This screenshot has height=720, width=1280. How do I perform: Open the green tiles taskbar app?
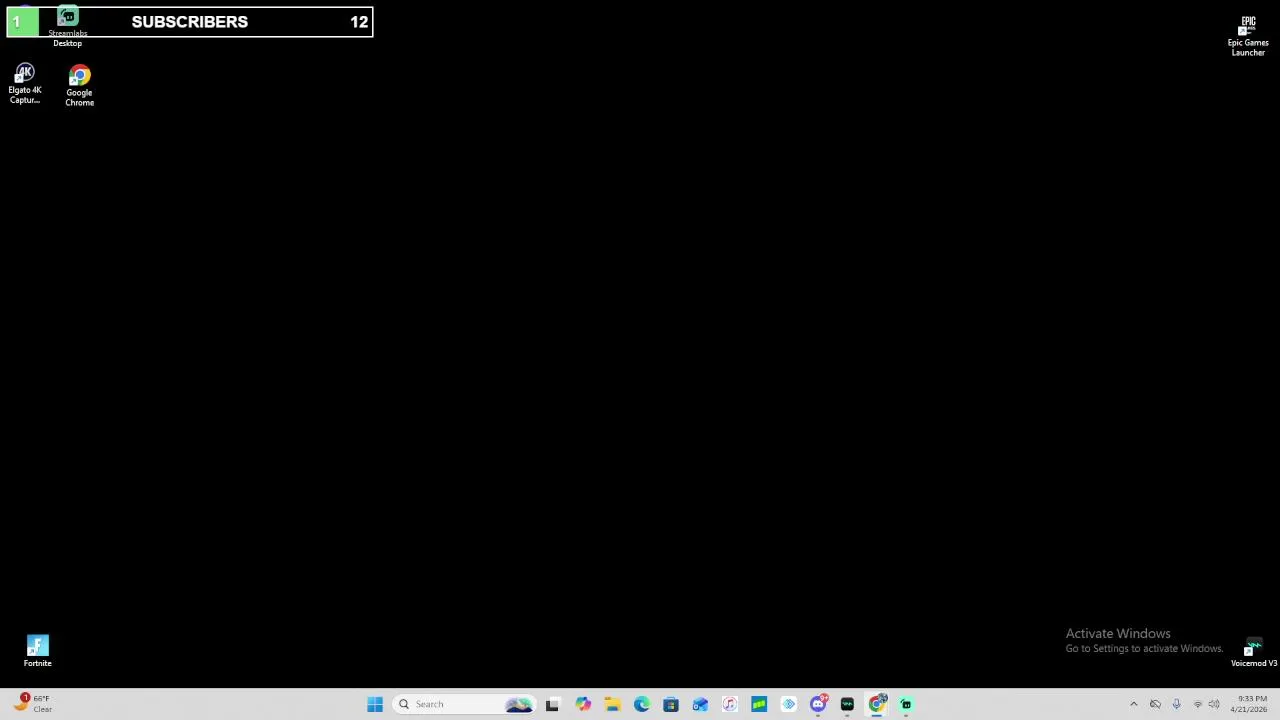tap(759, 704)
